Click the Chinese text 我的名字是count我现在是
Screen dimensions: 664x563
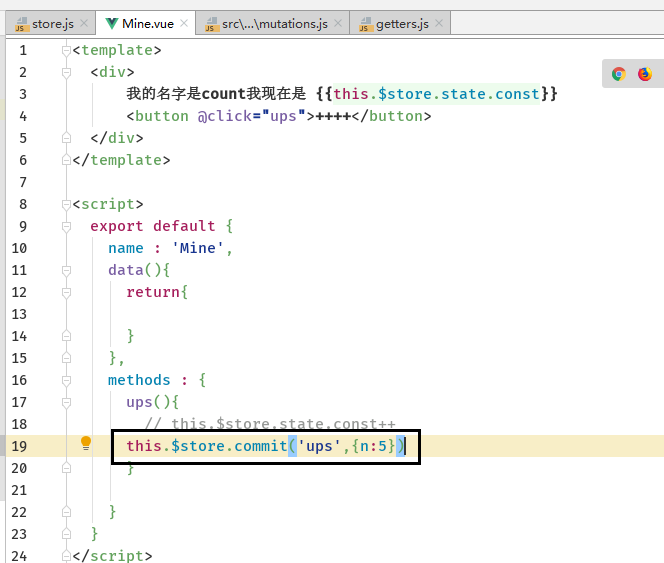[x=216, y=94]
